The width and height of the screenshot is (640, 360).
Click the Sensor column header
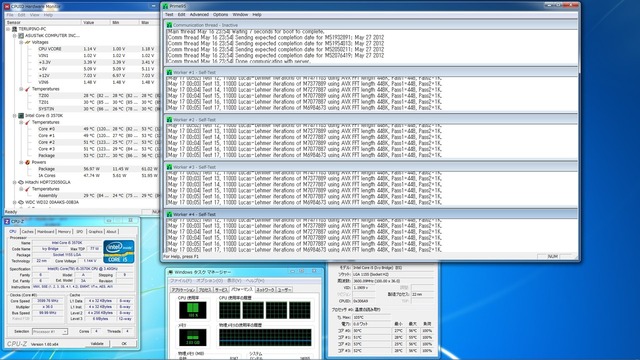pyautogui.click(x=42, y=22)
